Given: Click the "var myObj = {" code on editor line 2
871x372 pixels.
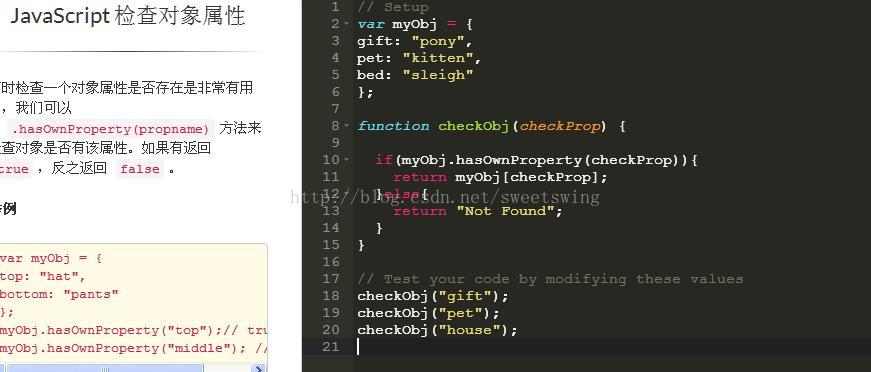Looking at the screenshot, I should (x=415, y=24).
